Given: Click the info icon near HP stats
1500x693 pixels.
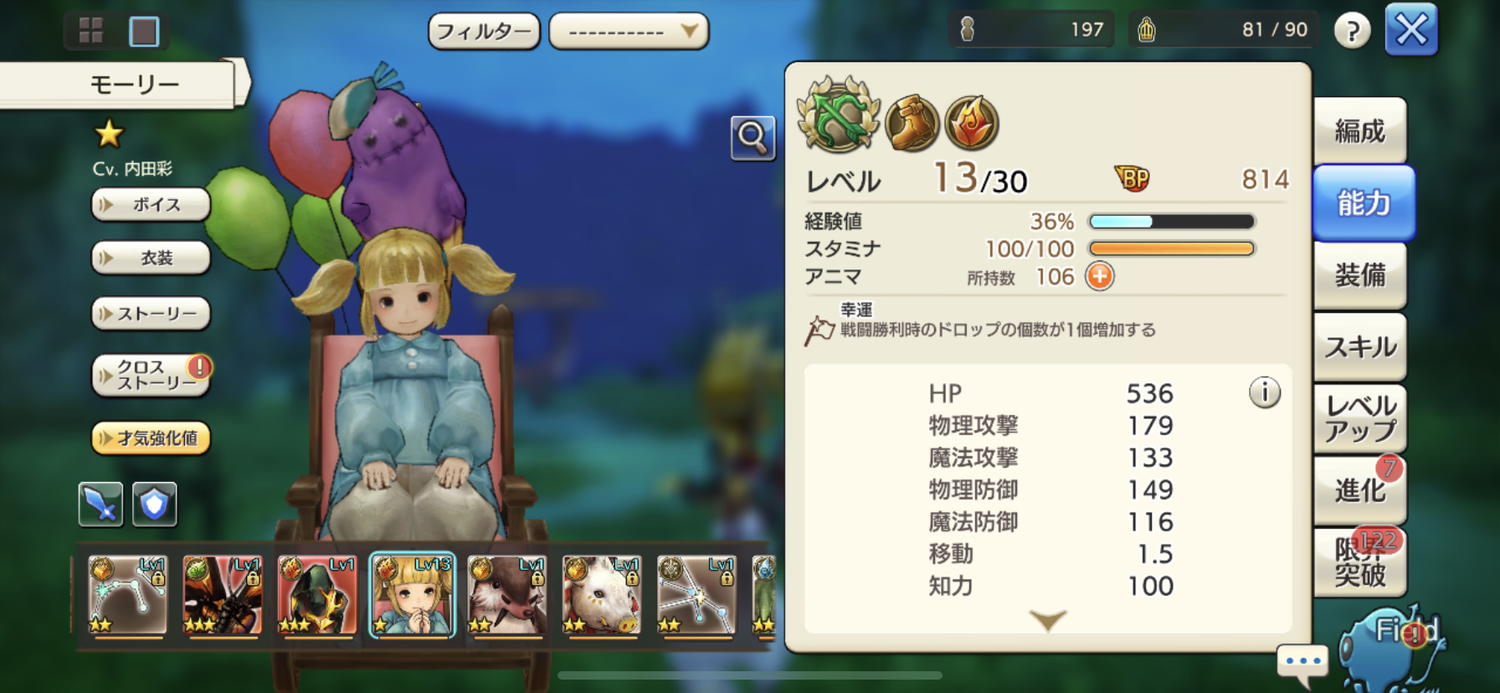Looking at the screenshot, I should [1265, 393].
